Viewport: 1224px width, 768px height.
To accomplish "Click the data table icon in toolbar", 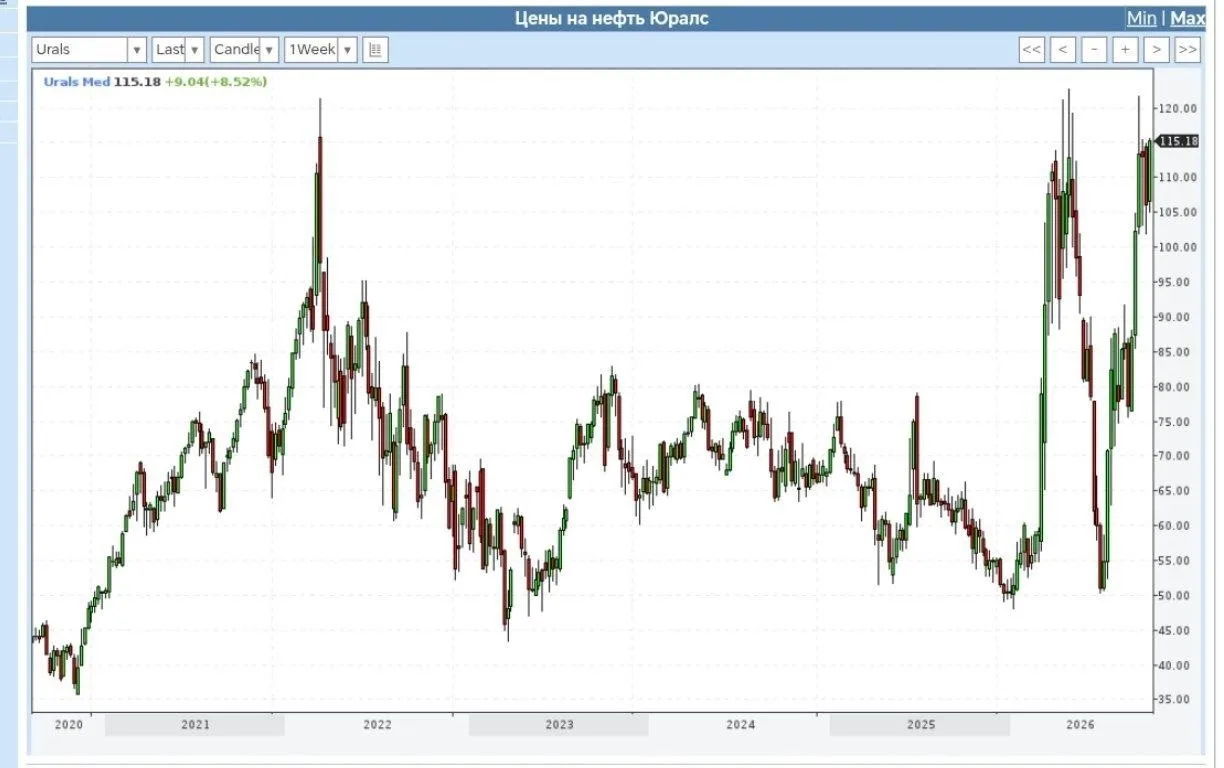I will tap(375, 49).
